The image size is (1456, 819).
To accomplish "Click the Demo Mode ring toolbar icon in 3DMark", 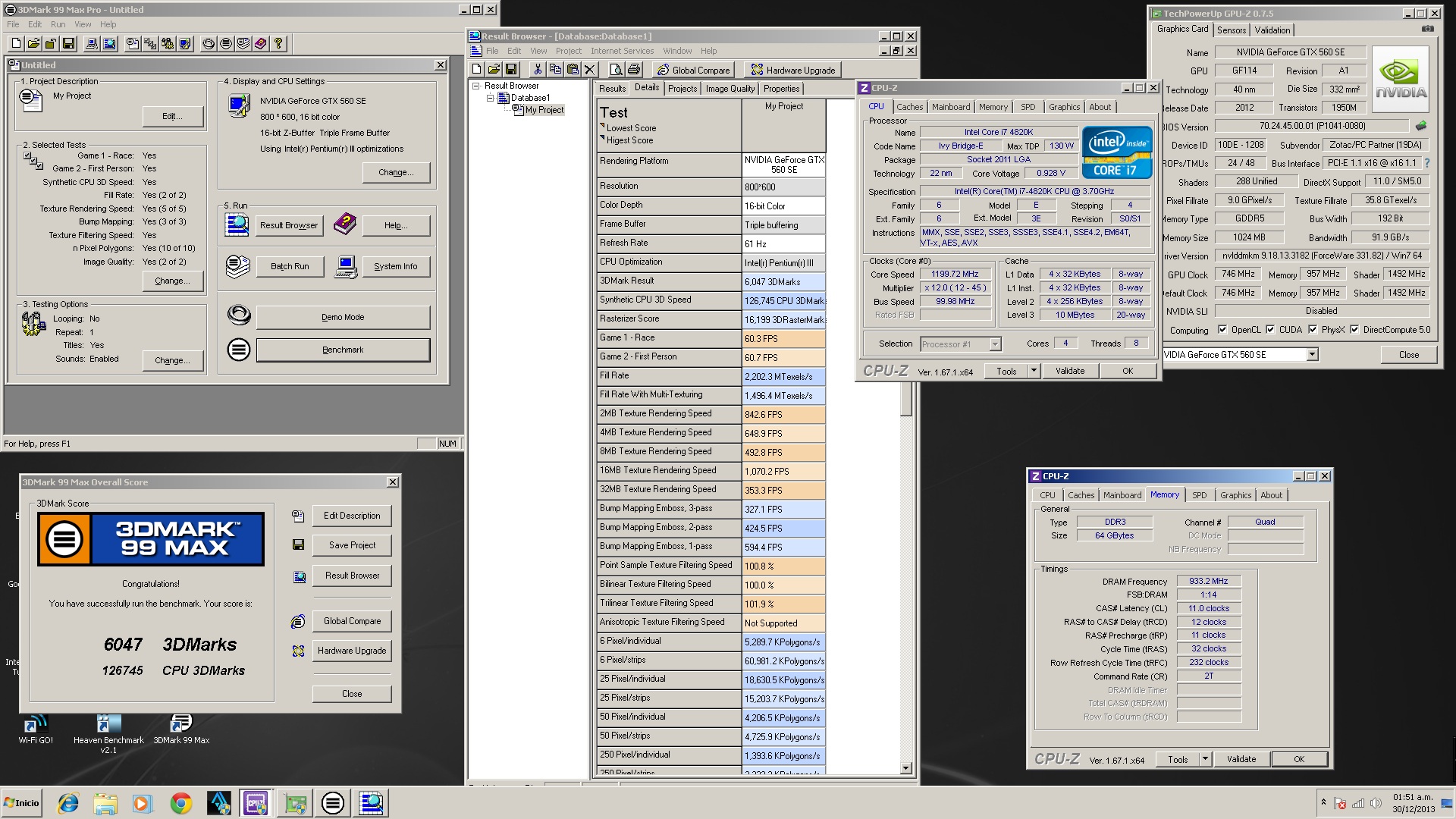I will point(209,43).
